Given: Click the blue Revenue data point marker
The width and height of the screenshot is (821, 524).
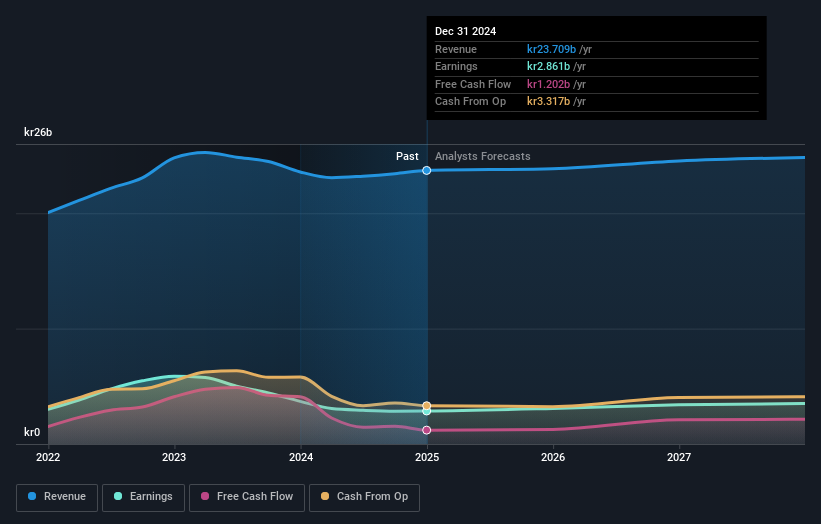Looking at the screenshot, I should [x=427, y=170].
